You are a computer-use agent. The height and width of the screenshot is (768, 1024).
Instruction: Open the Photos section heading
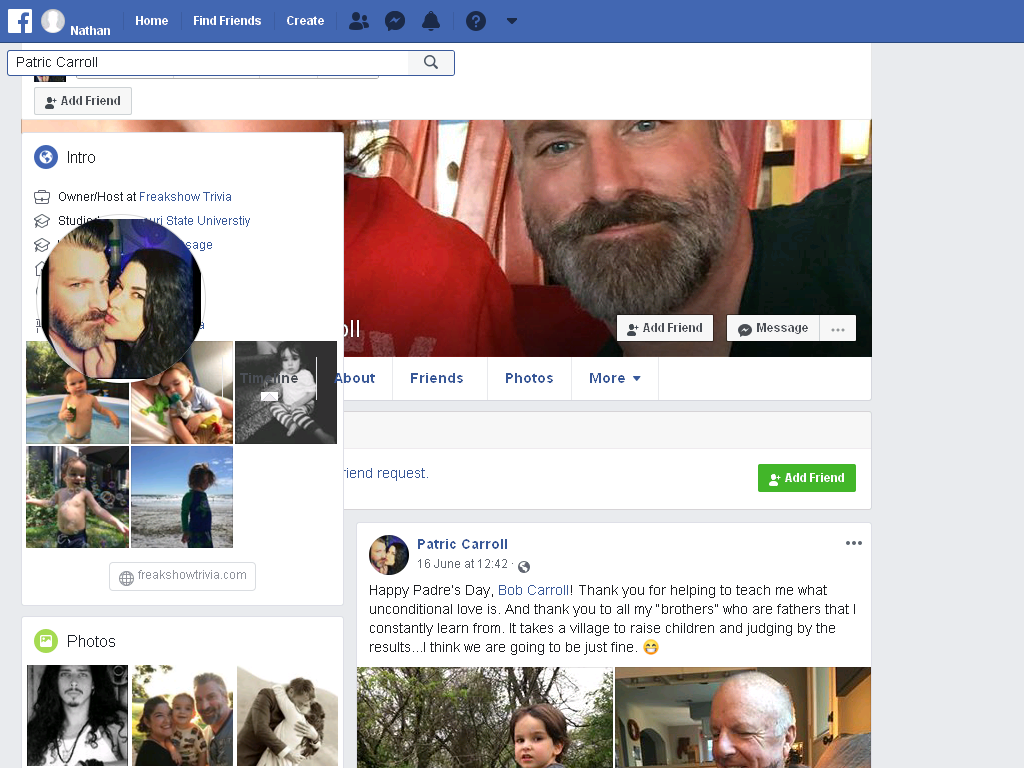coord(91,641)
